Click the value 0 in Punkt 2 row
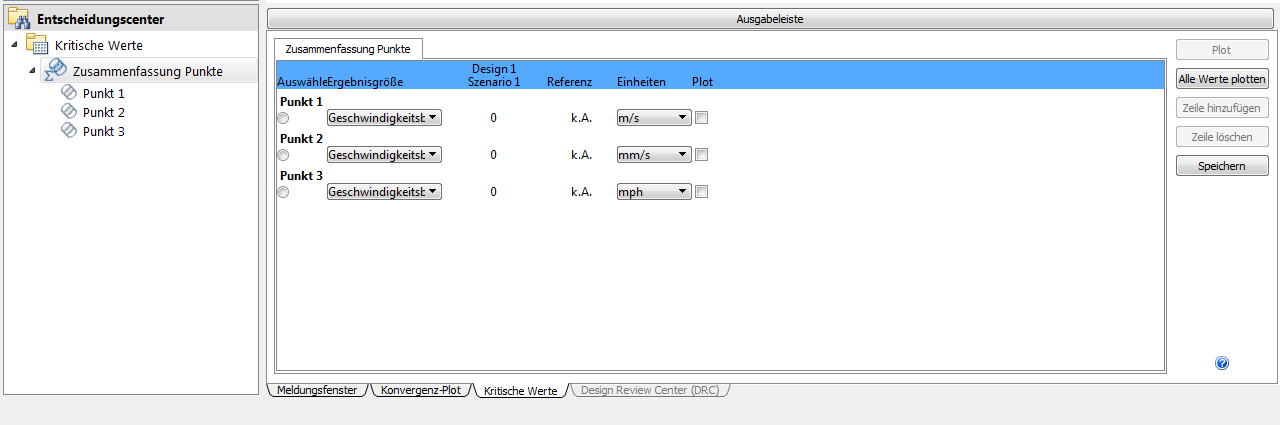 click(493, 155)
